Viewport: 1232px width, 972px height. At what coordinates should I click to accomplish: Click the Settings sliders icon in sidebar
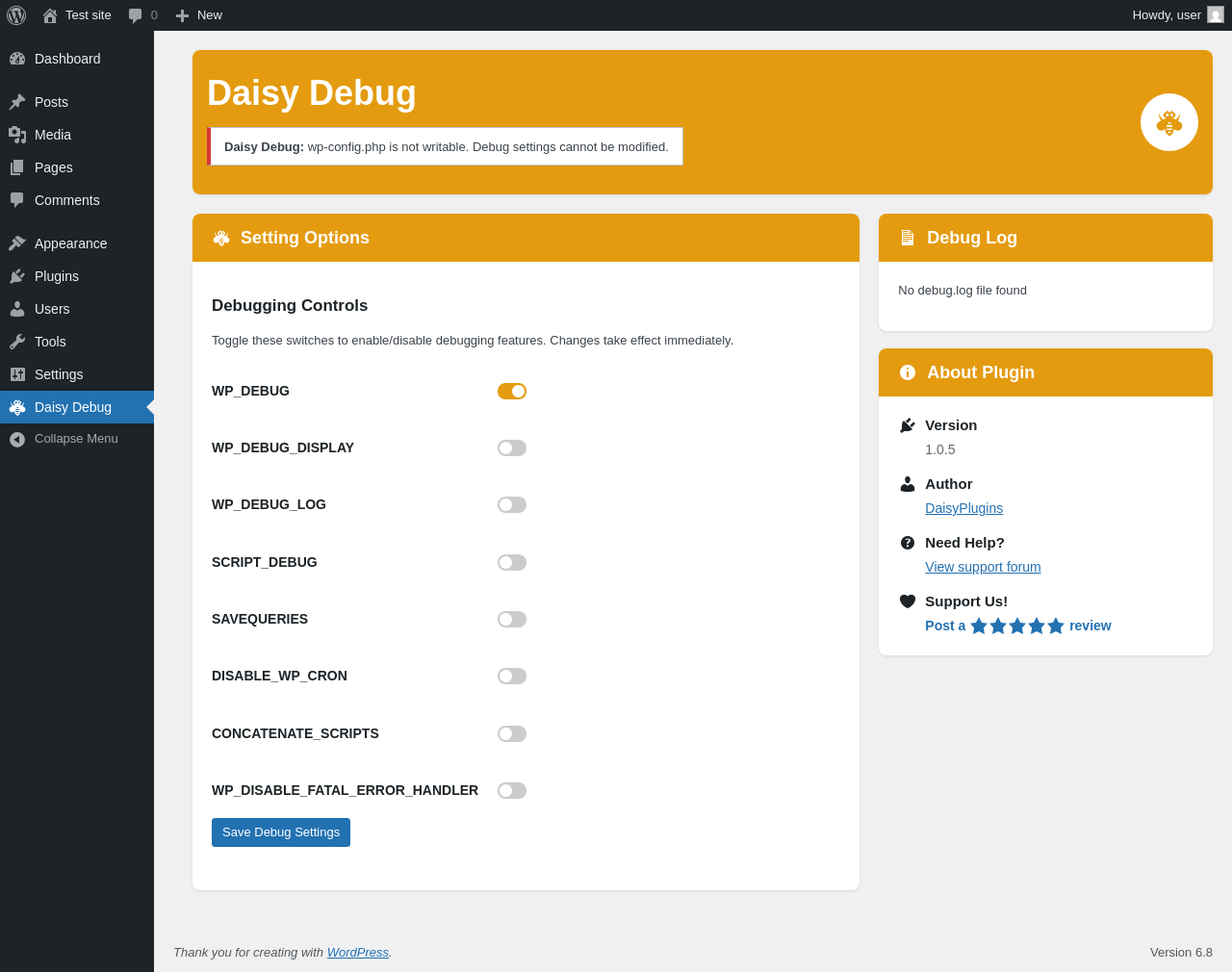17,374
